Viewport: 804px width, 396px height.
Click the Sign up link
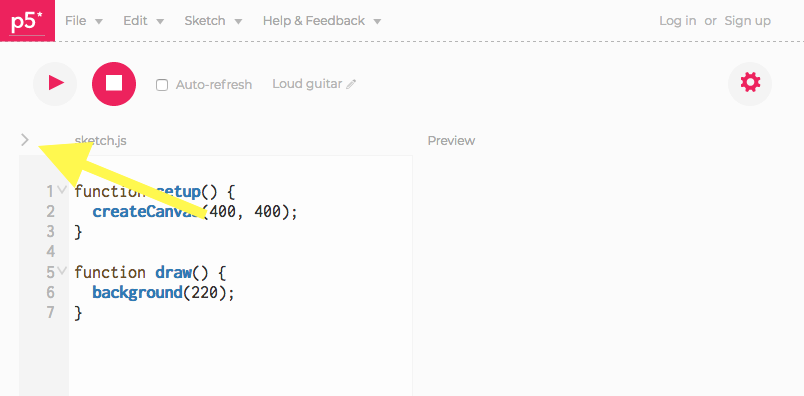point(747,21)
